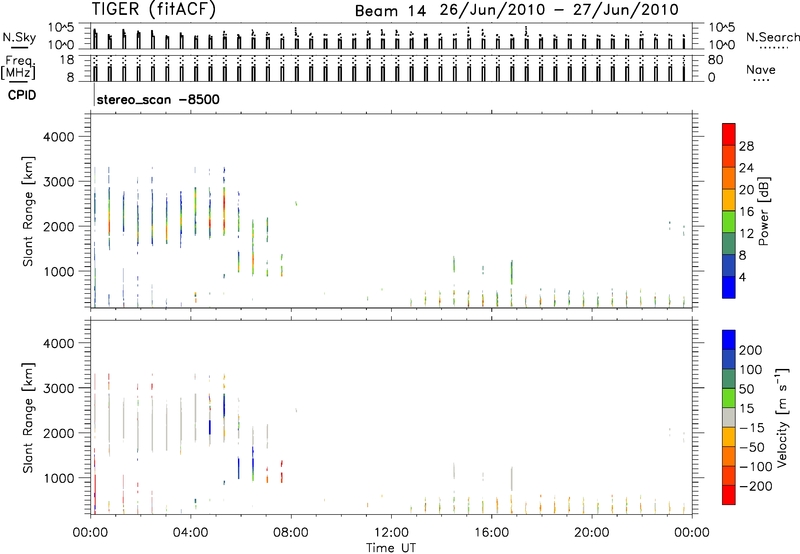This screenshot has width=800, height=554.
Task: Click the 'CPID' row label
Action: pos(22,95)
